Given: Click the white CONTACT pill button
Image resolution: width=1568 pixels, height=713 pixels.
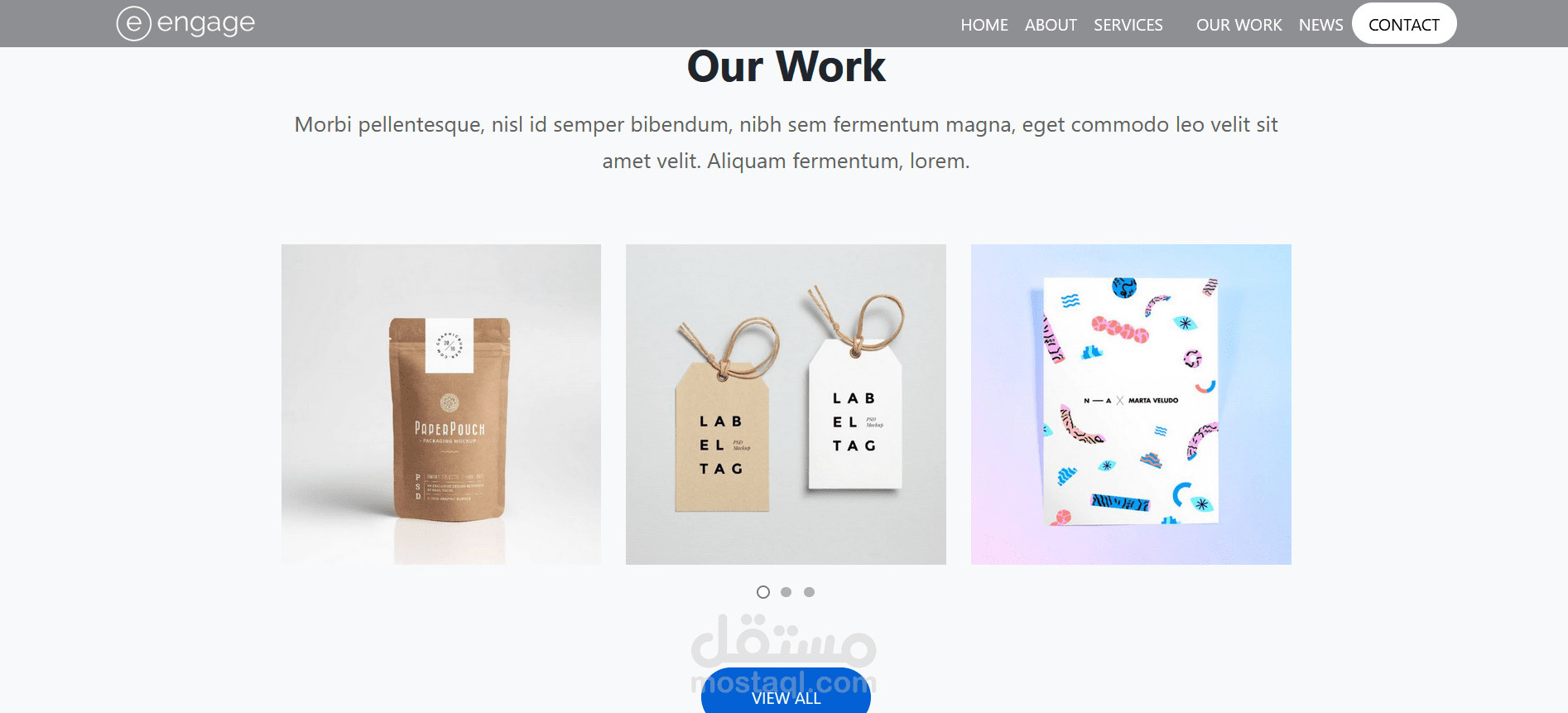Looking at the screenshot, I should pyautogui.click(x=1404, y=24).
